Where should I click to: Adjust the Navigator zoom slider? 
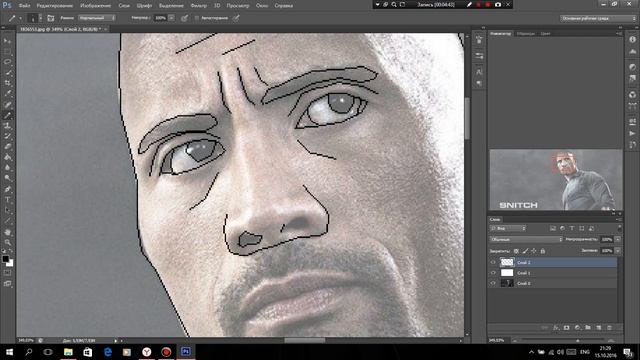[x=578, y=340]
